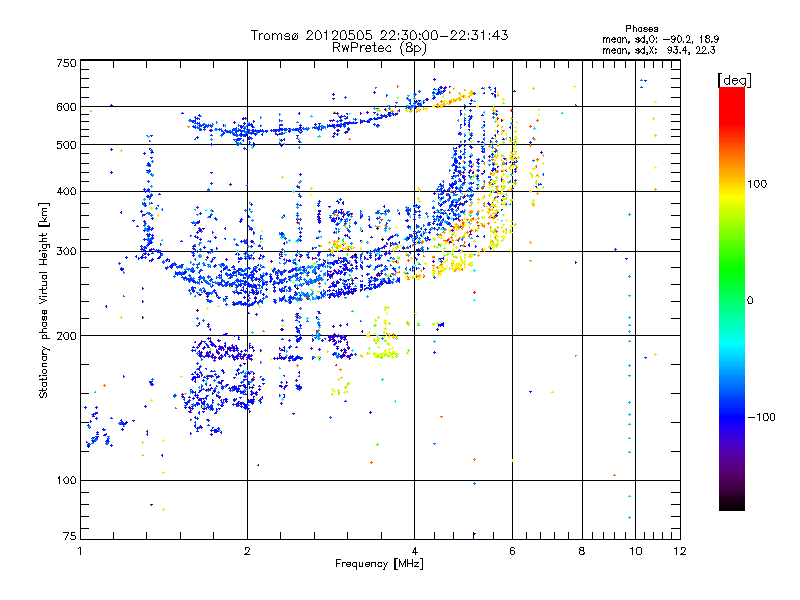
Task: Click the y-axis label '750'
Action: [x=66, y=63]
